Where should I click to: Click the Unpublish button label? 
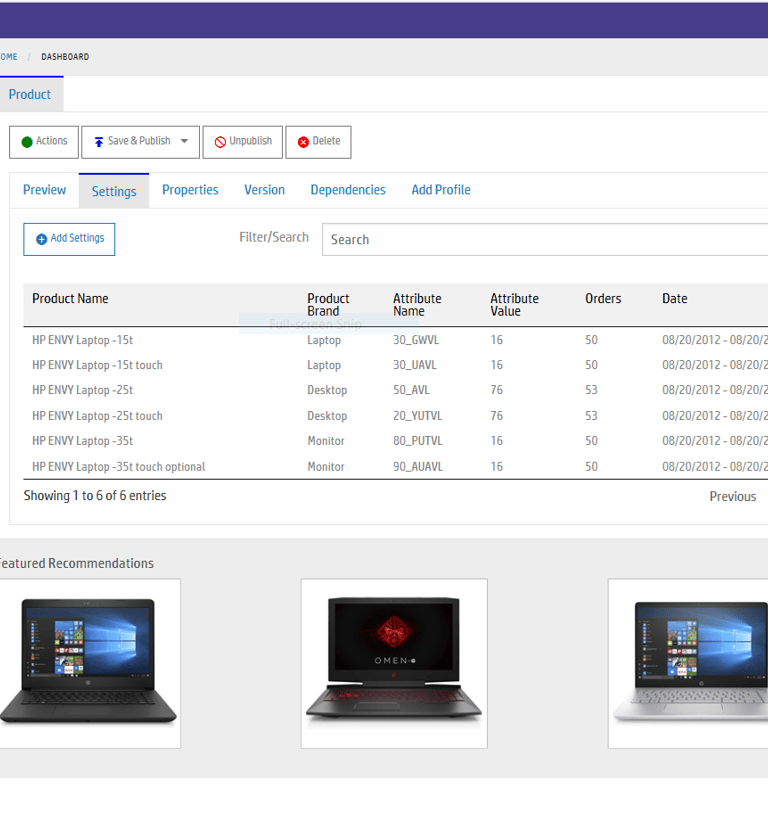click(x=250, y=141)
